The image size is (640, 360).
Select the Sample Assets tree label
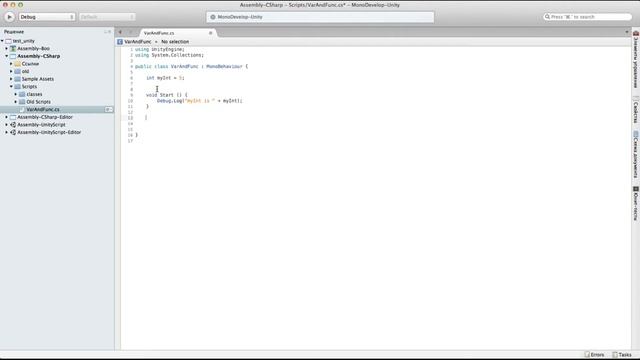(38, 79)
